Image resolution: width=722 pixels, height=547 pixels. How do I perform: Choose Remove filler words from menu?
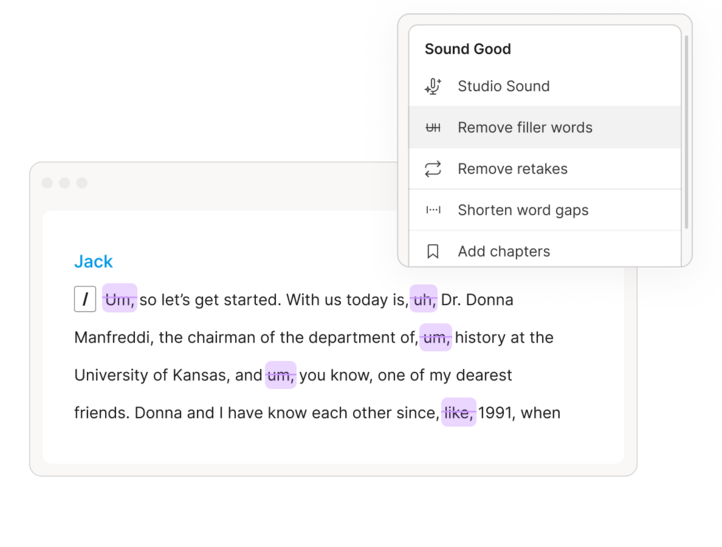(x=524, y=128)
